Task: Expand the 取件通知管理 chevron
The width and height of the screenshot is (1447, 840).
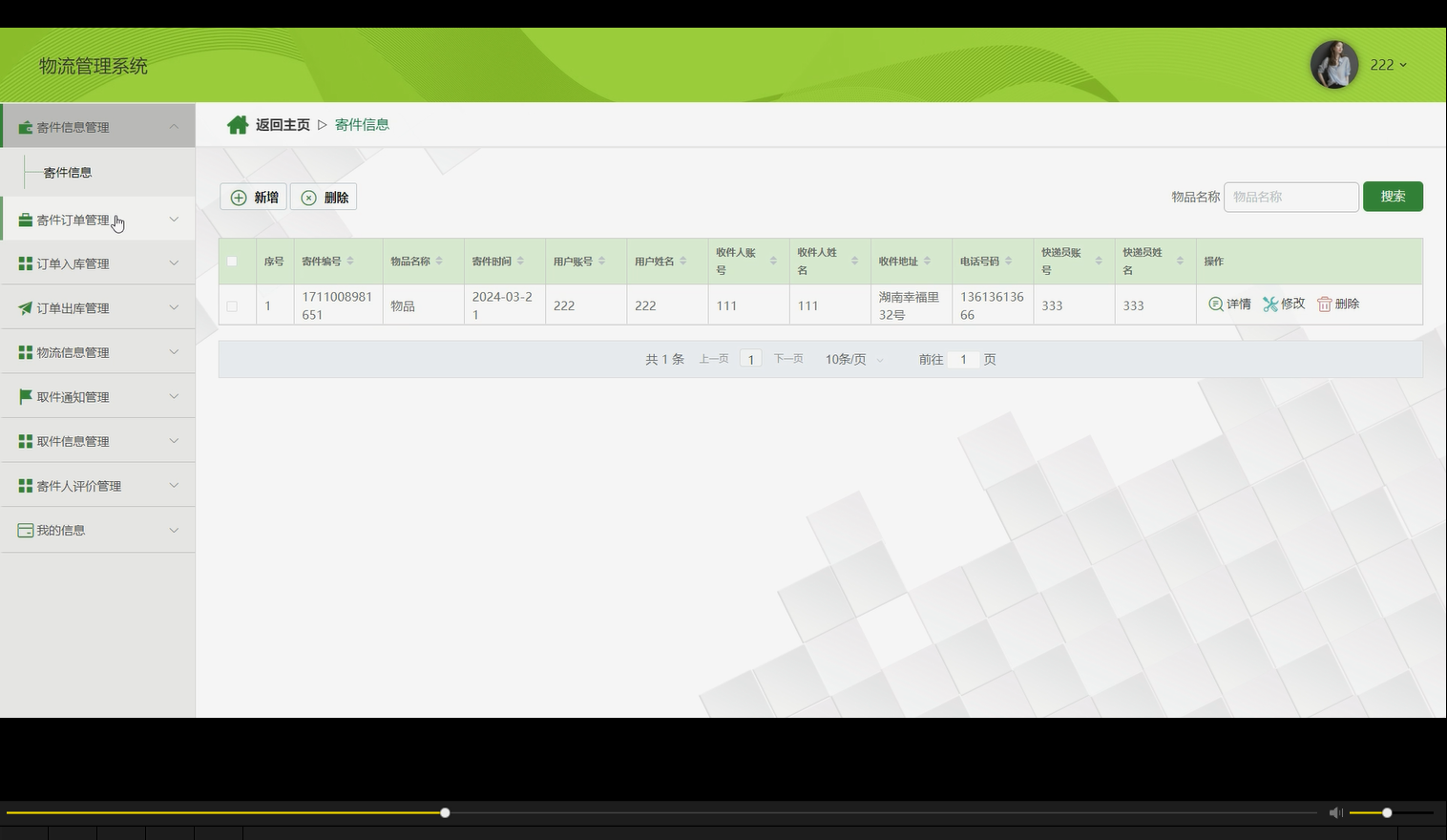Action: tap(174, 396)
